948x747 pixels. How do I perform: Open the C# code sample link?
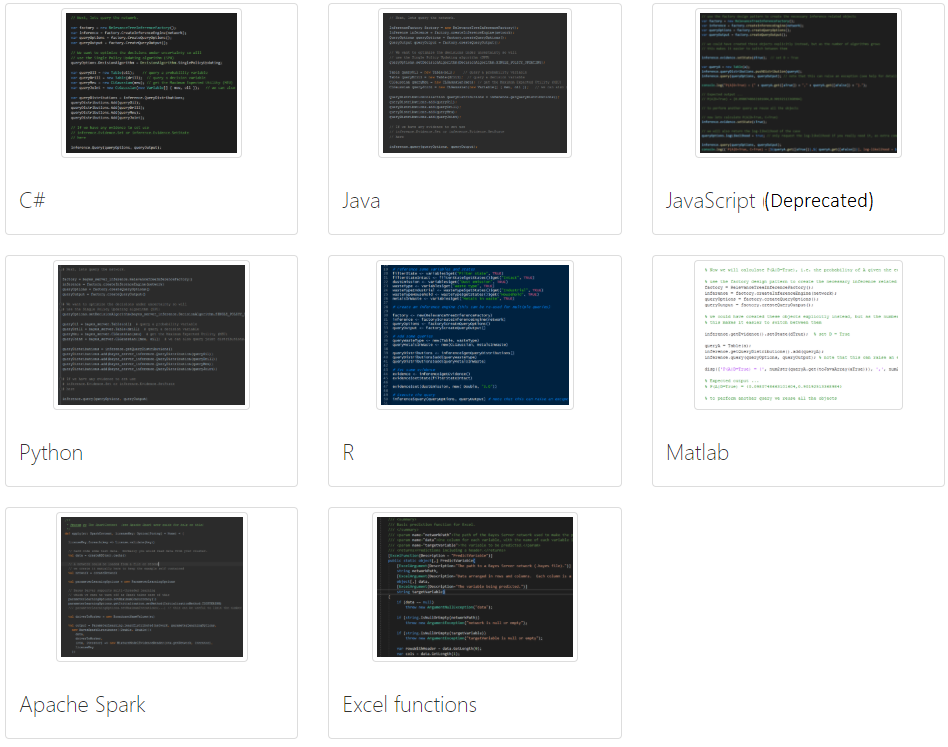(31, 200)
